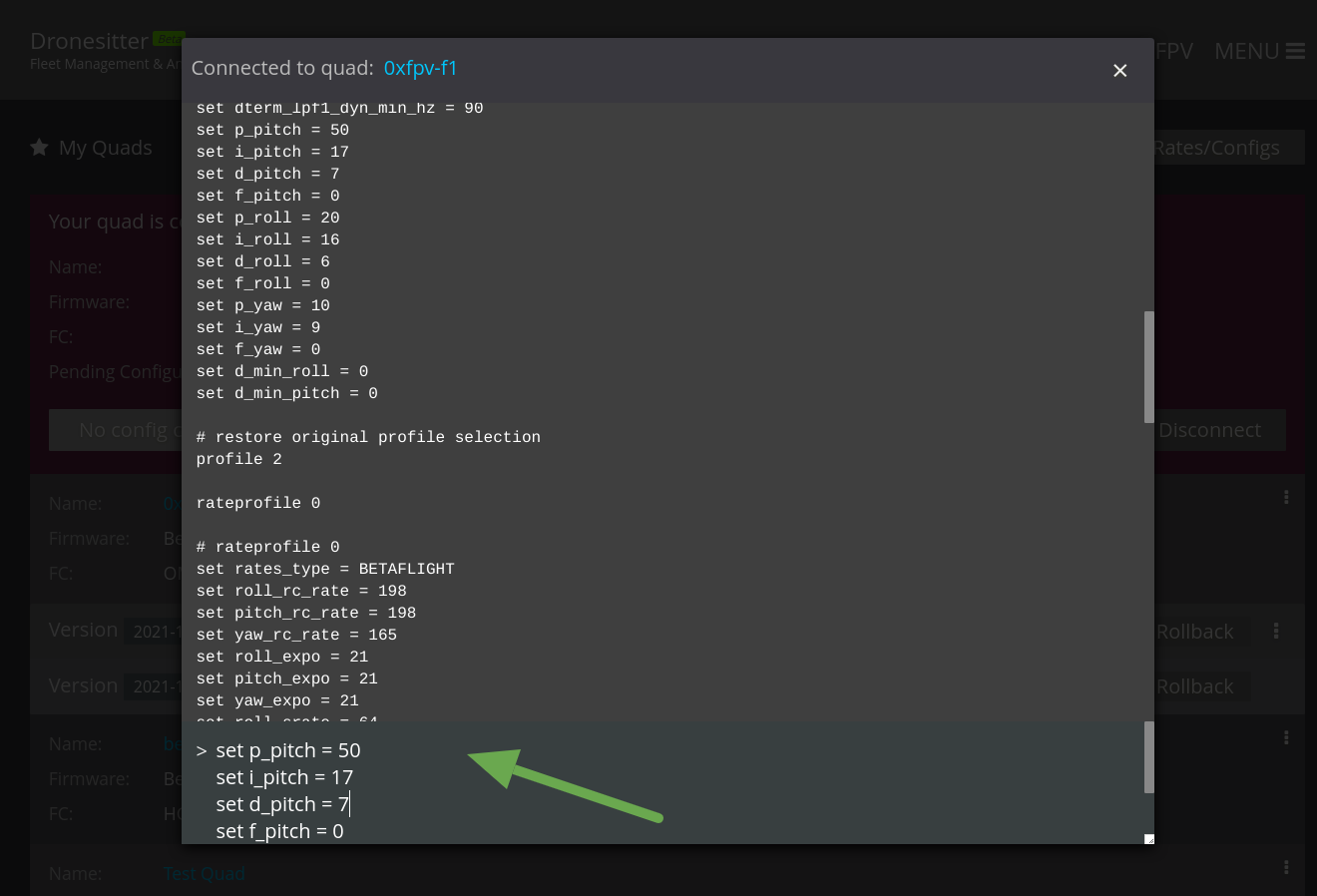Click the Disconnect button
Image resolution: width=1317 pixels, height=896 pixels.
1210,429
